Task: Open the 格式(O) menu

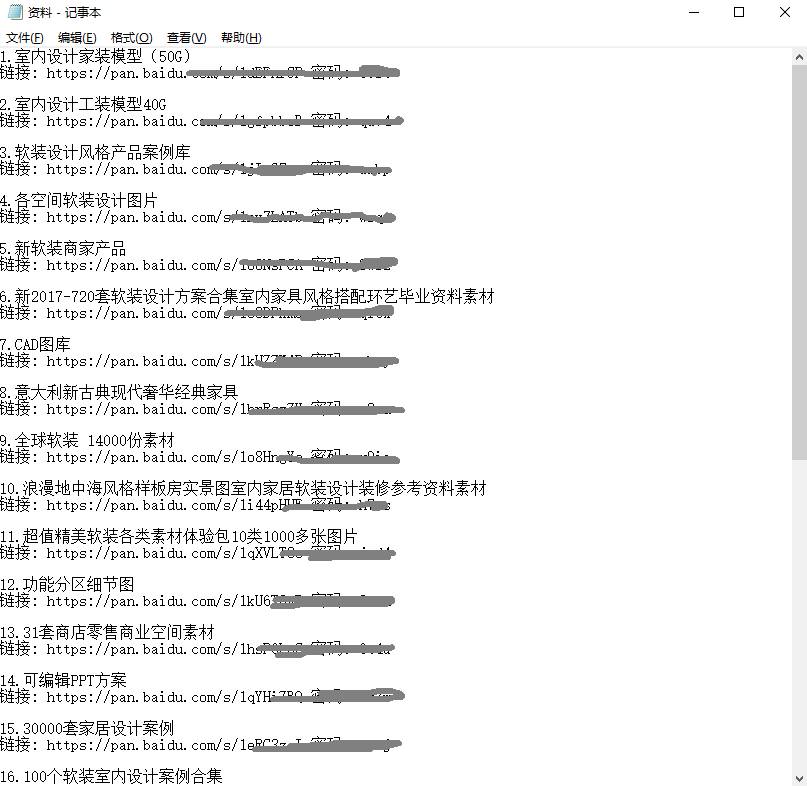Action: click(x=129, y=37)
